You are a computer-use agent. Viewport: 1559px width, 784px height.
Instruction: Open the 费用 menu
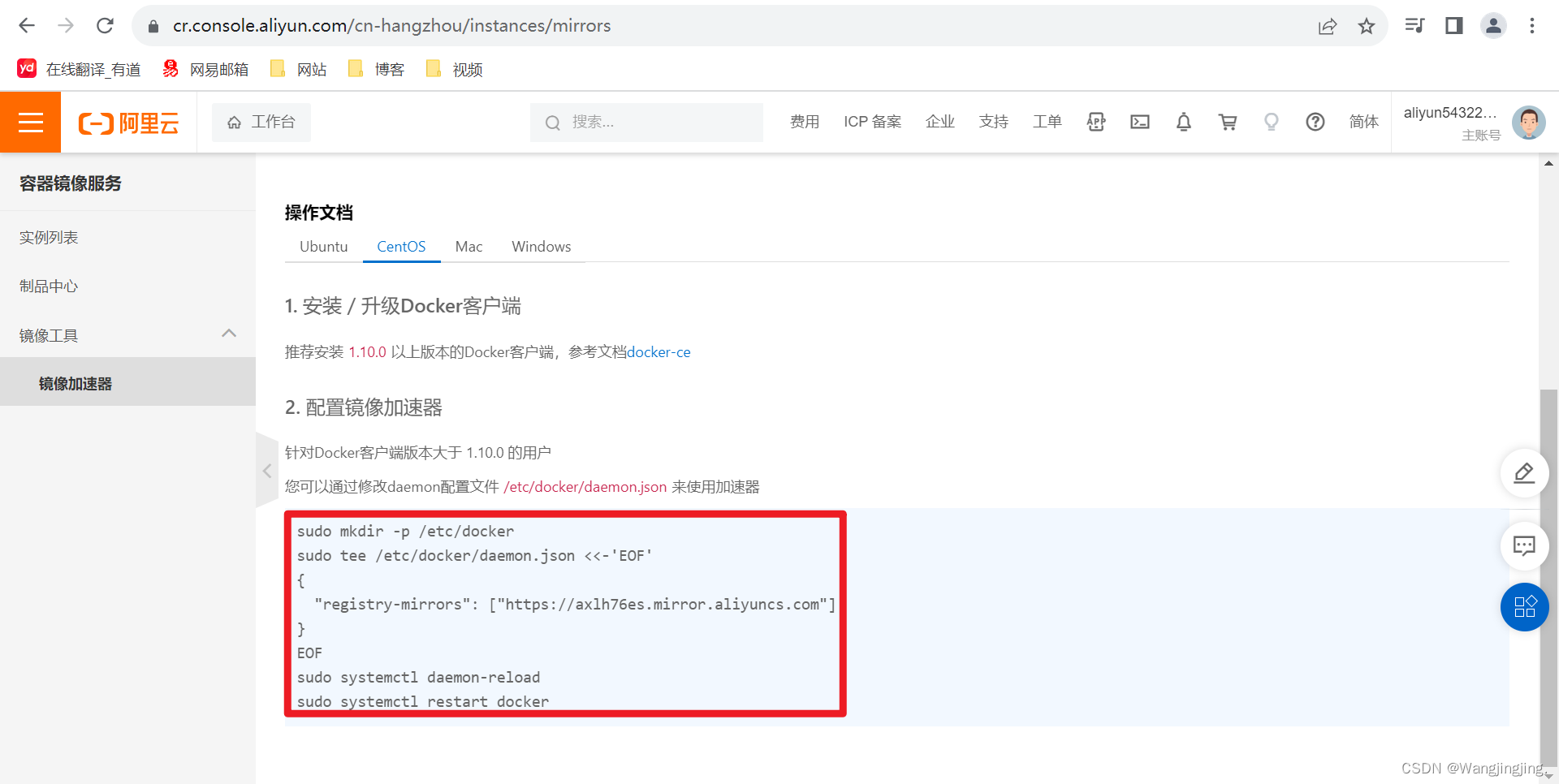click(x=805, y=122)
